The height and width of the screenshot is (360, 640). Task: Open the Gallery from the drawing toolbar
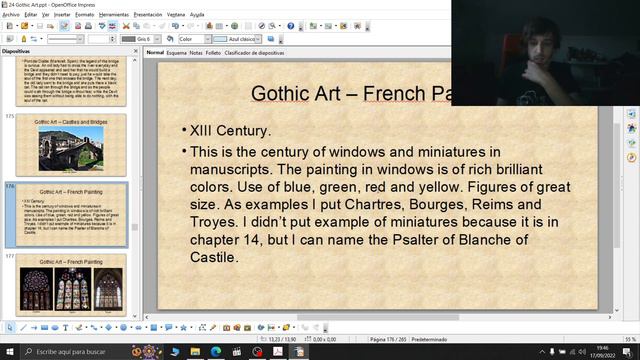point(247,327)
